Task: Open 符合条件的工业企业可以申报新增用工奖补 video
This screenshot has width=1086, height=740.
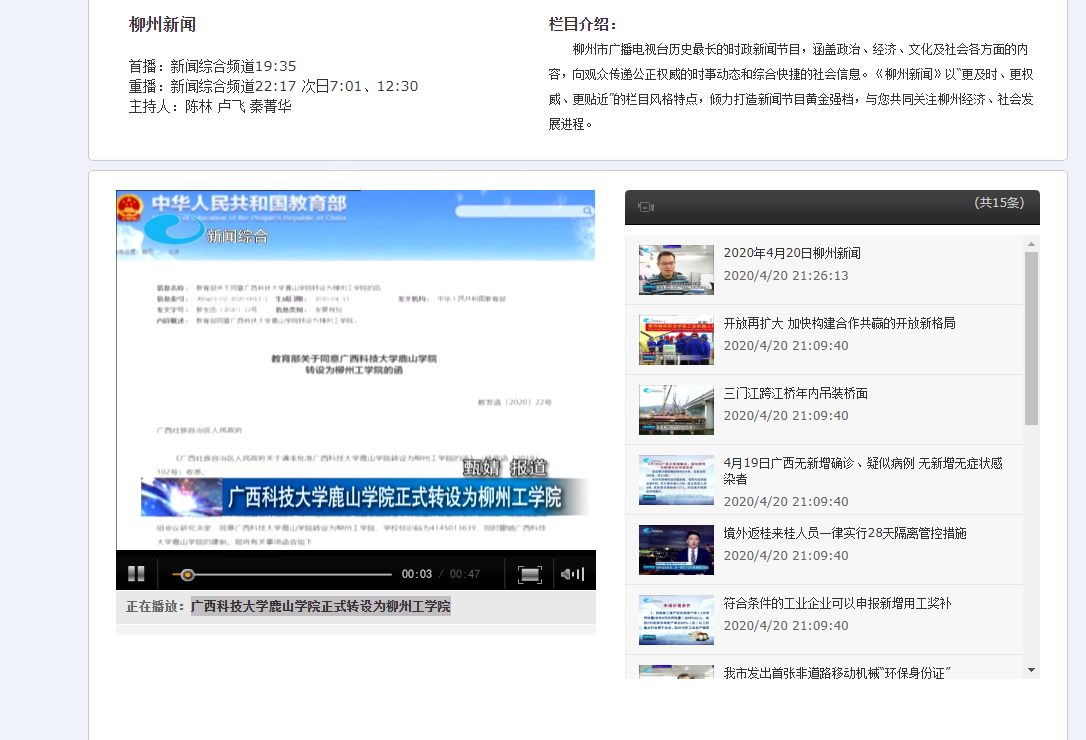Action: point(837,603)
